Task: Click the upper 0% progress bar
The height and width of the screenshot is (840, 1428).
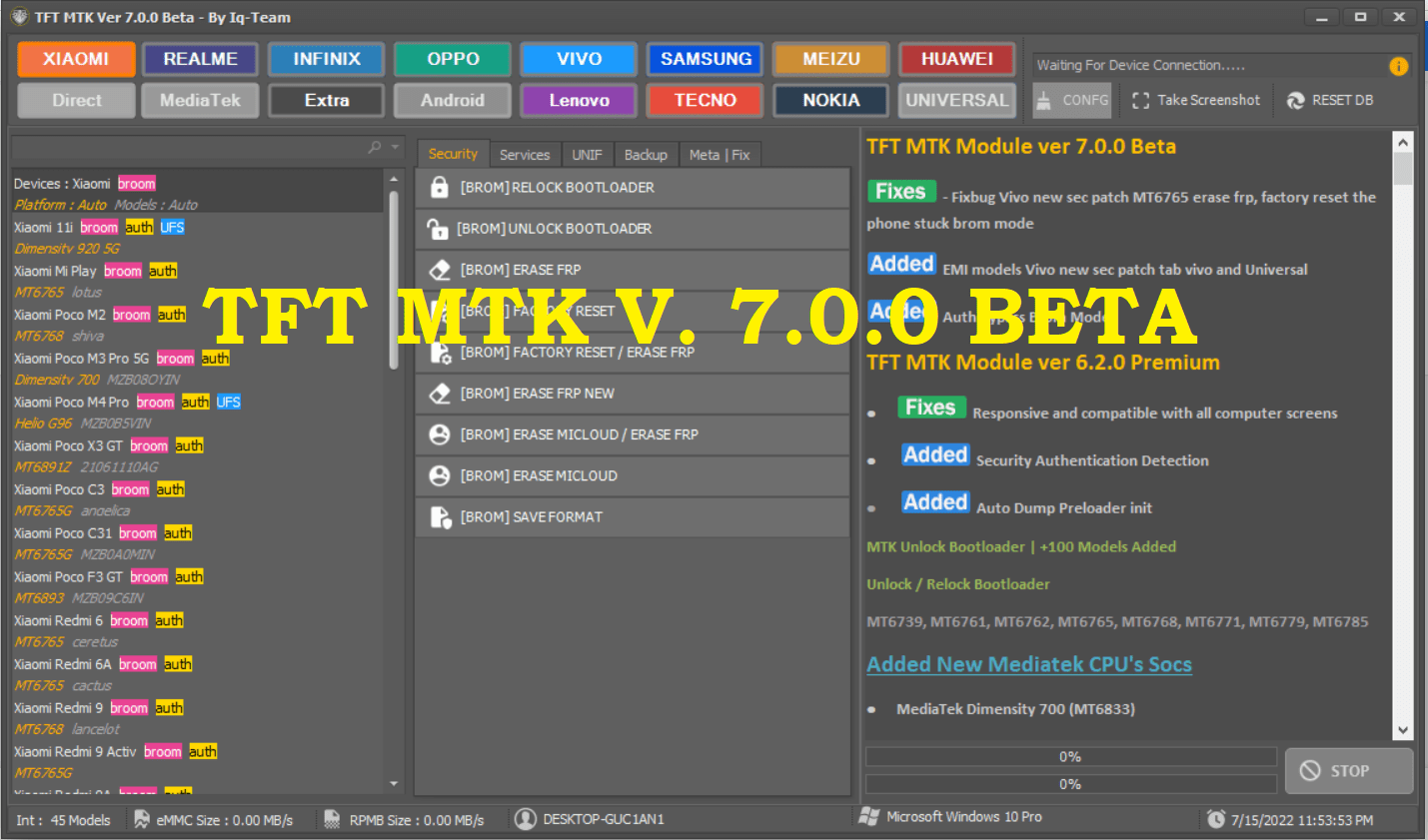Action: 1071,757
